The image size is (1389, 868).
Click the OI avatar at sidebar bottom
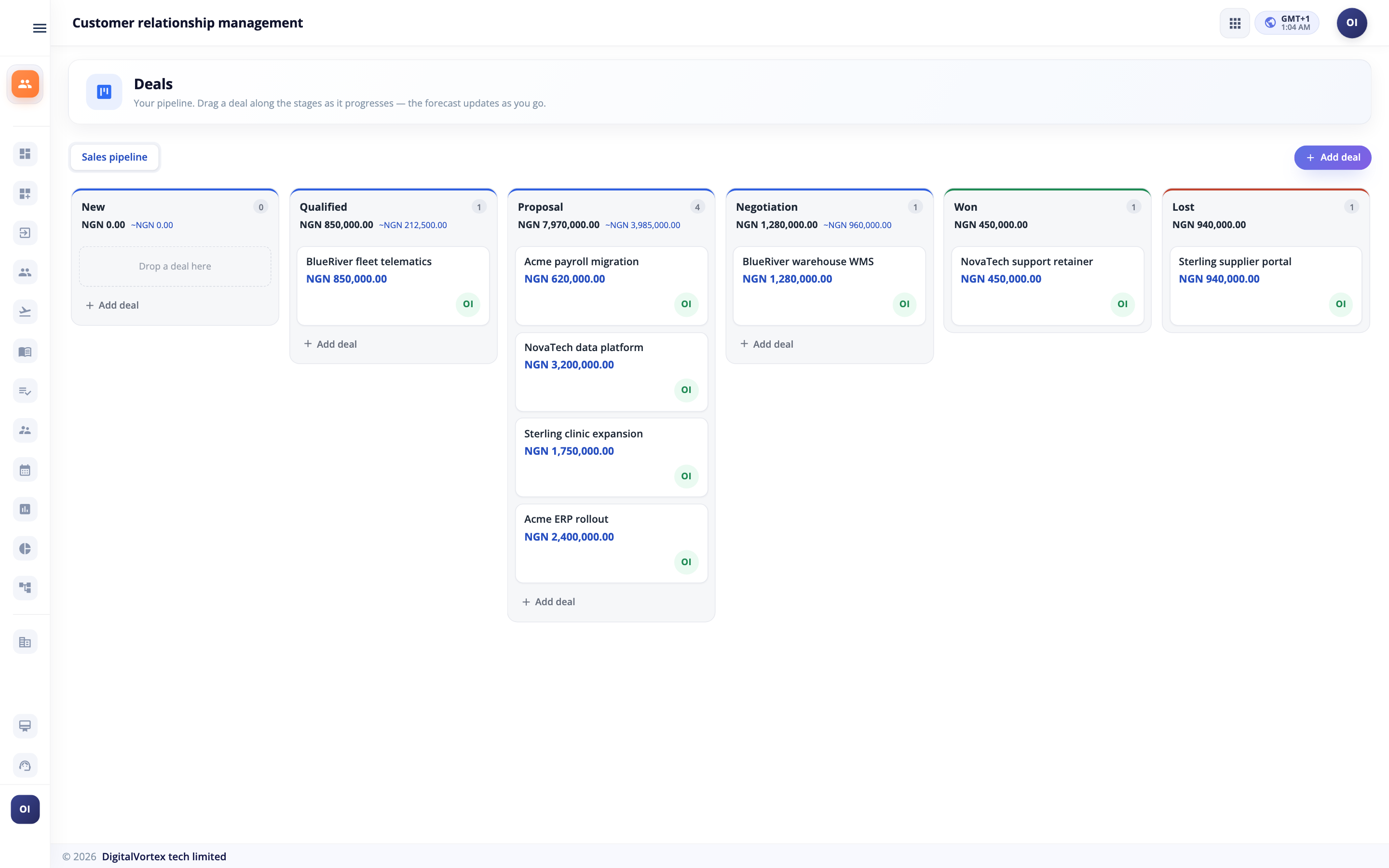click(x=25, y=809)
